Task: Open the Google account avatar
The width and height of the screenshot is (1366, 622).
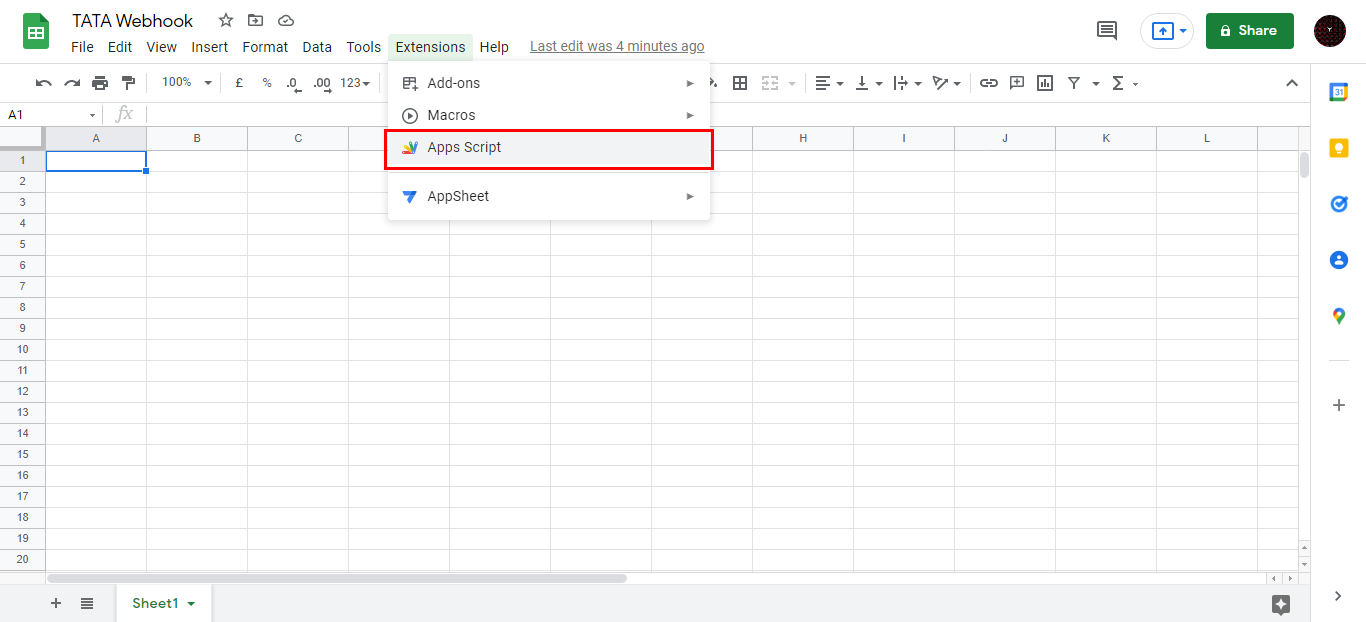Action: pyautogui.click(x=1330, y=31)
